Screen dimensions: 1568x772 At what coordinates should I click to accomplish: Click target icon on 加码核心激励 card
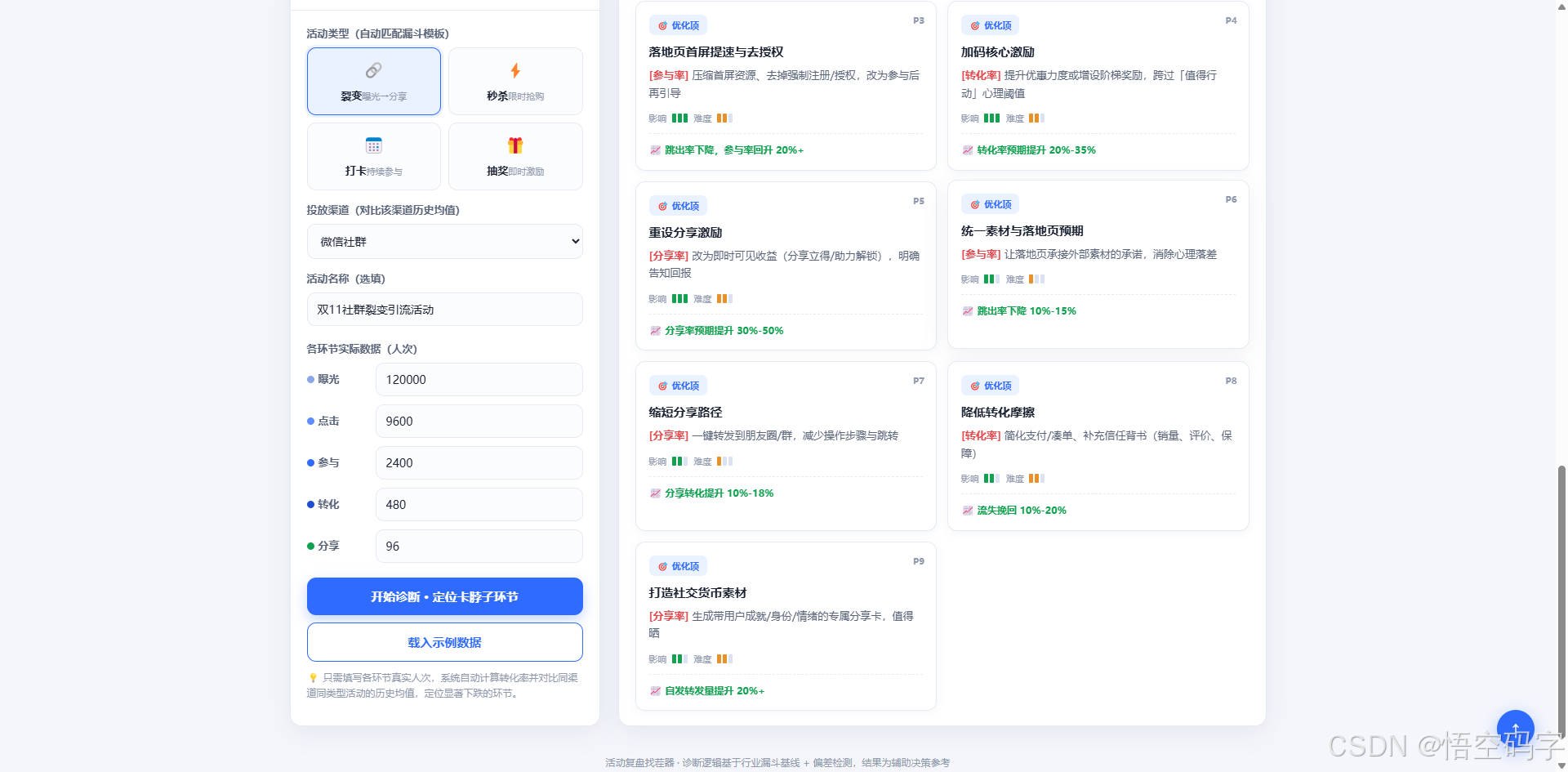tap(975, 26)
